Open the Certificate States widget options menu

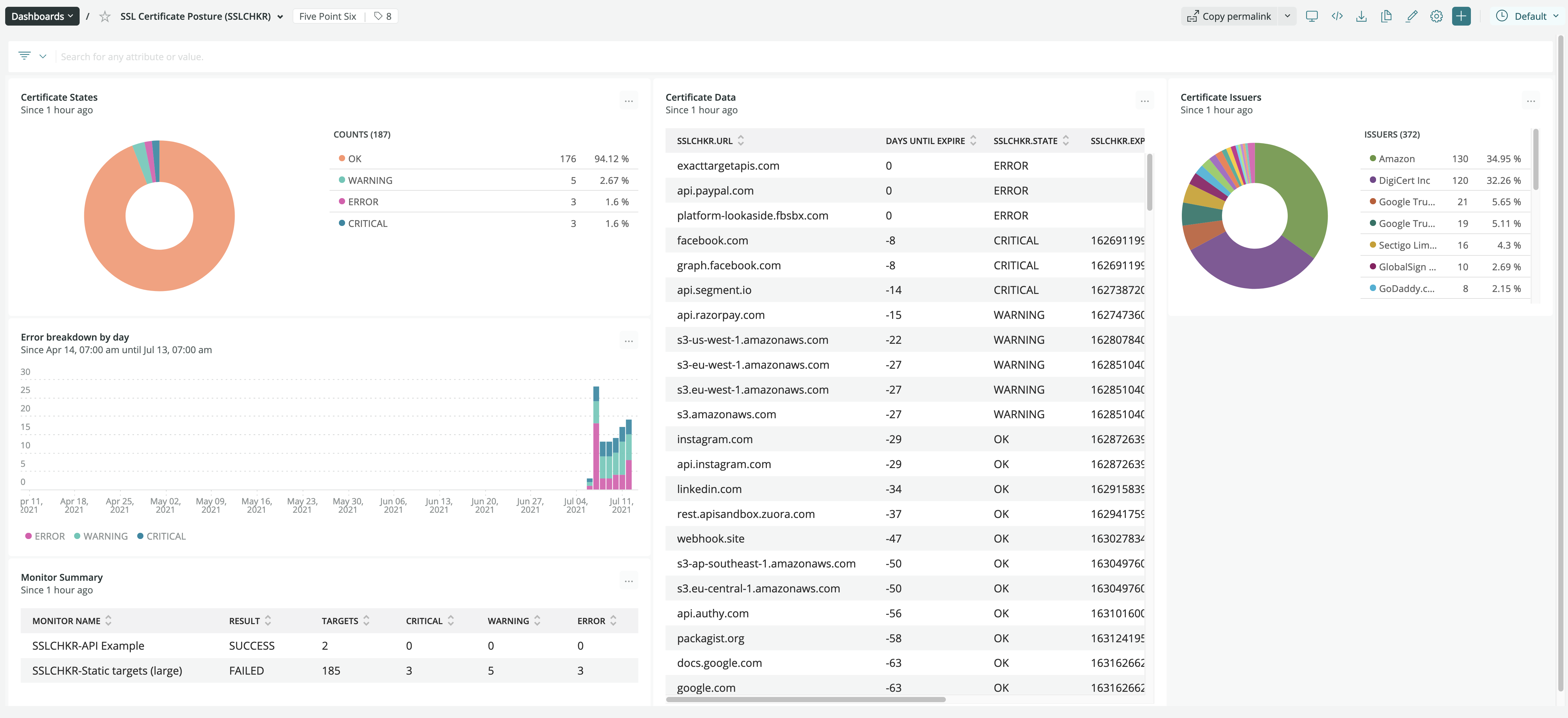pyautogui.click(x=629, y=101)
